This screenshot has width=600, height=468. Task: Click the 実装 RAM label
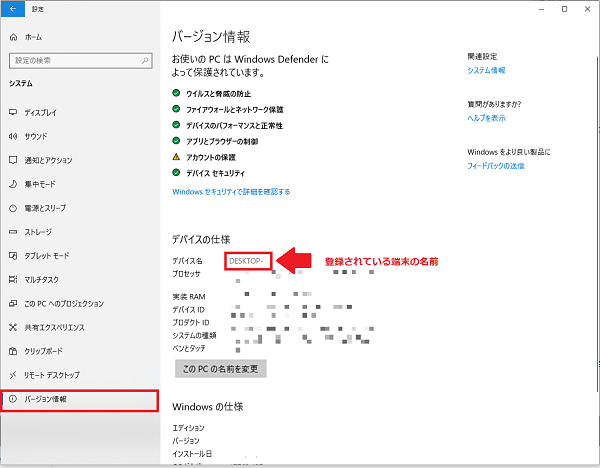pos(189,297)
